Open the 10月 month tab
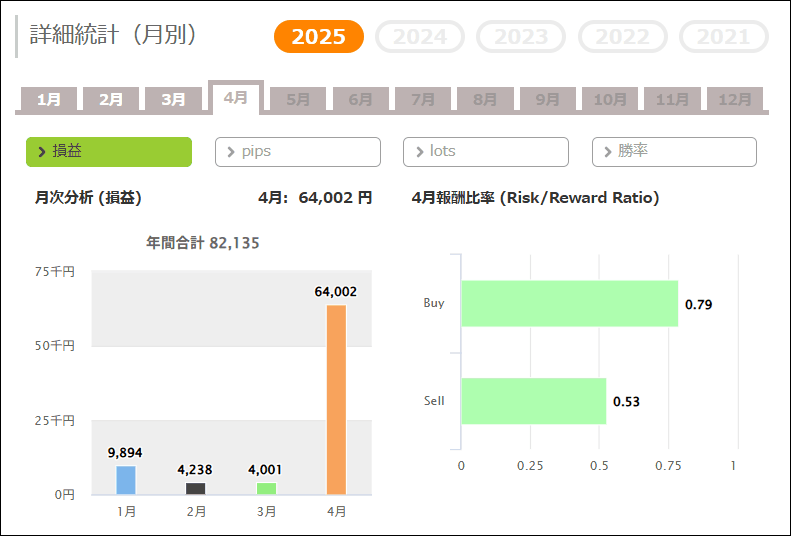This screenshot has width=791, height=536. [x=610, y=99]
